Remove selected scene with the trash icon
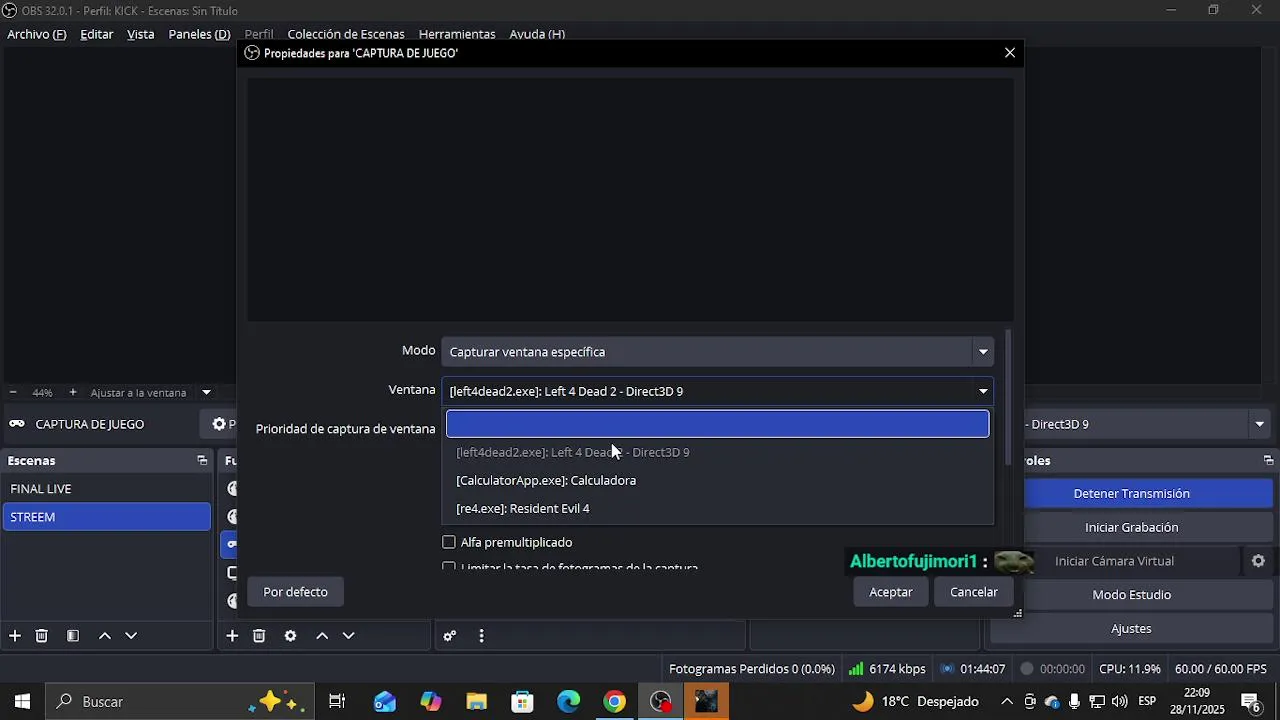 42,636
